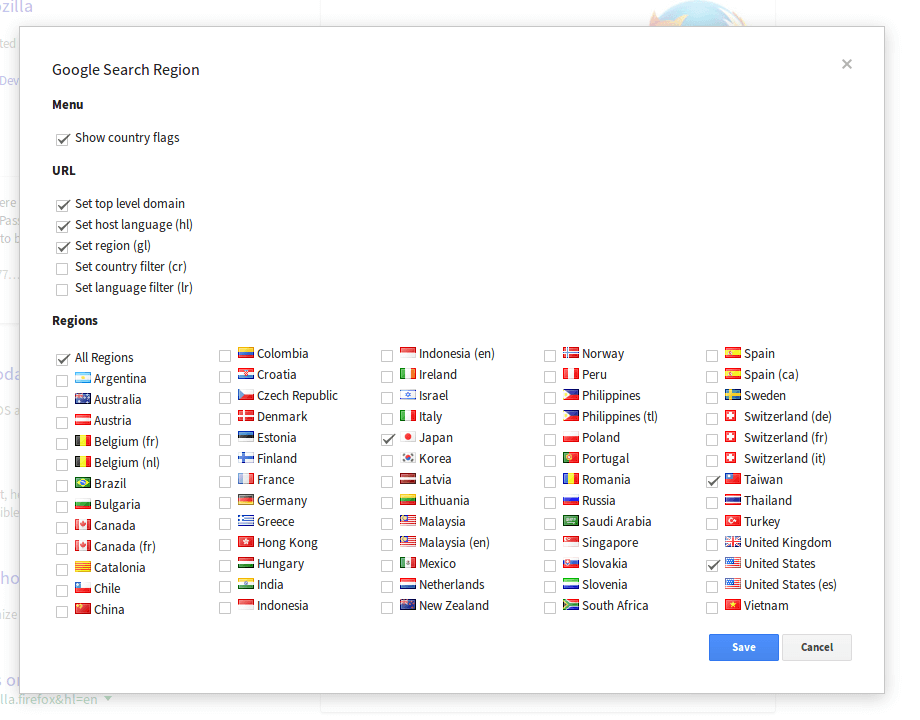This screenshot has height=720, width=920.
Task: Click the Belgium (nl) label
Action: pos(127,463)
